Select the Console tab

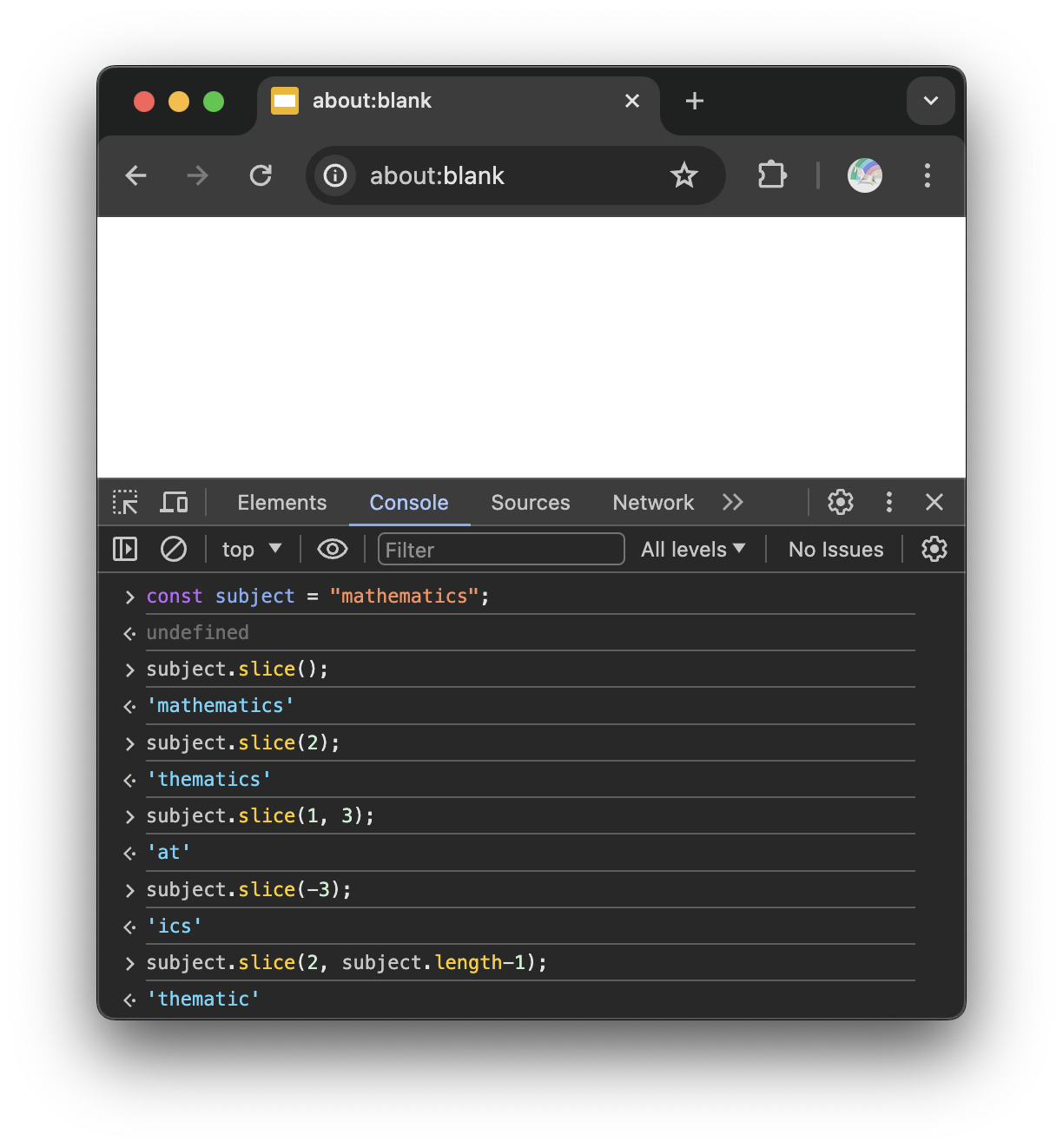409,503
